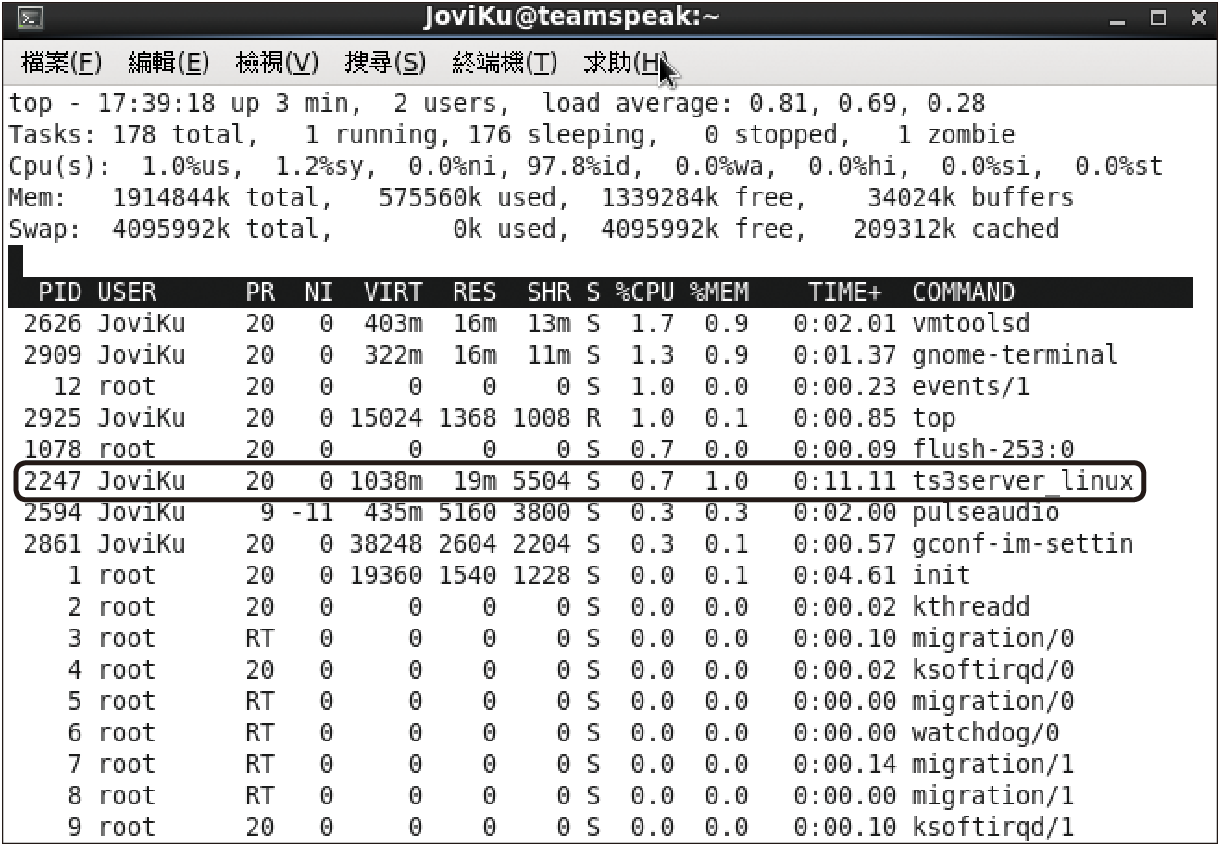Maximize the terminal window
1221x848 pixels.
tap(1158, 18)
